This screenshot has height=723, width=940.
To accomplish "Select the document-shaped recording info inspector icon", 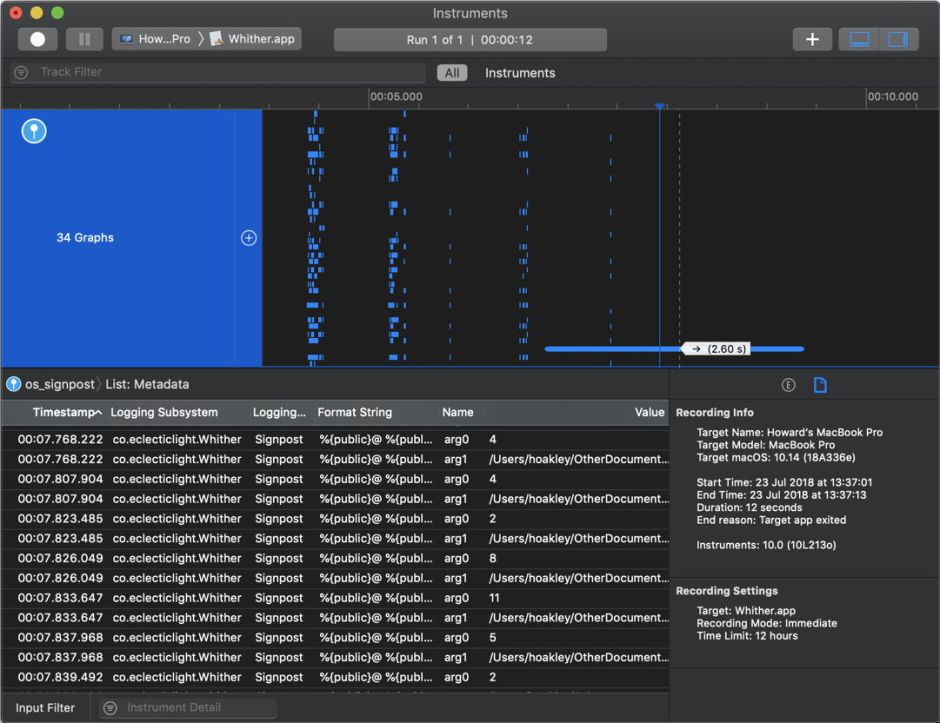I will [x=820, y=385].
